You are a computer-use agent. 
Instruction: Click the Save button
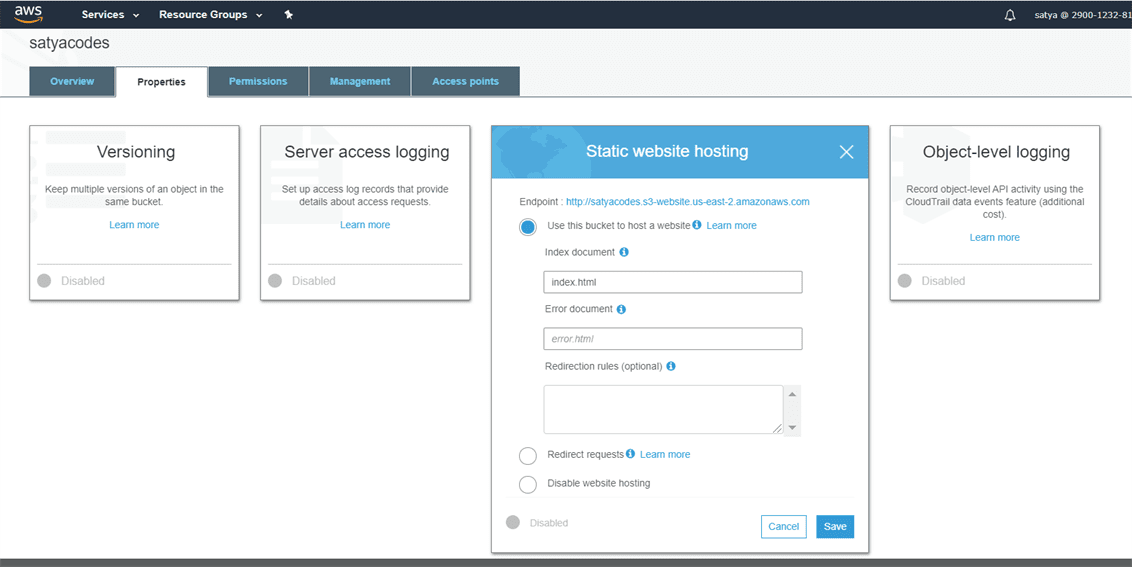(835, 527)
